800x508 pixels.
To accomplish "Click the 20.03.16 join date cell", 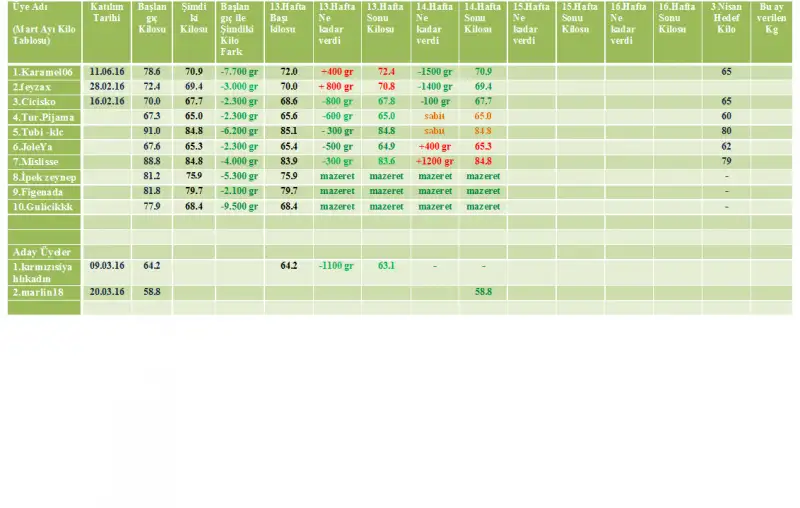I will [106, 291].
